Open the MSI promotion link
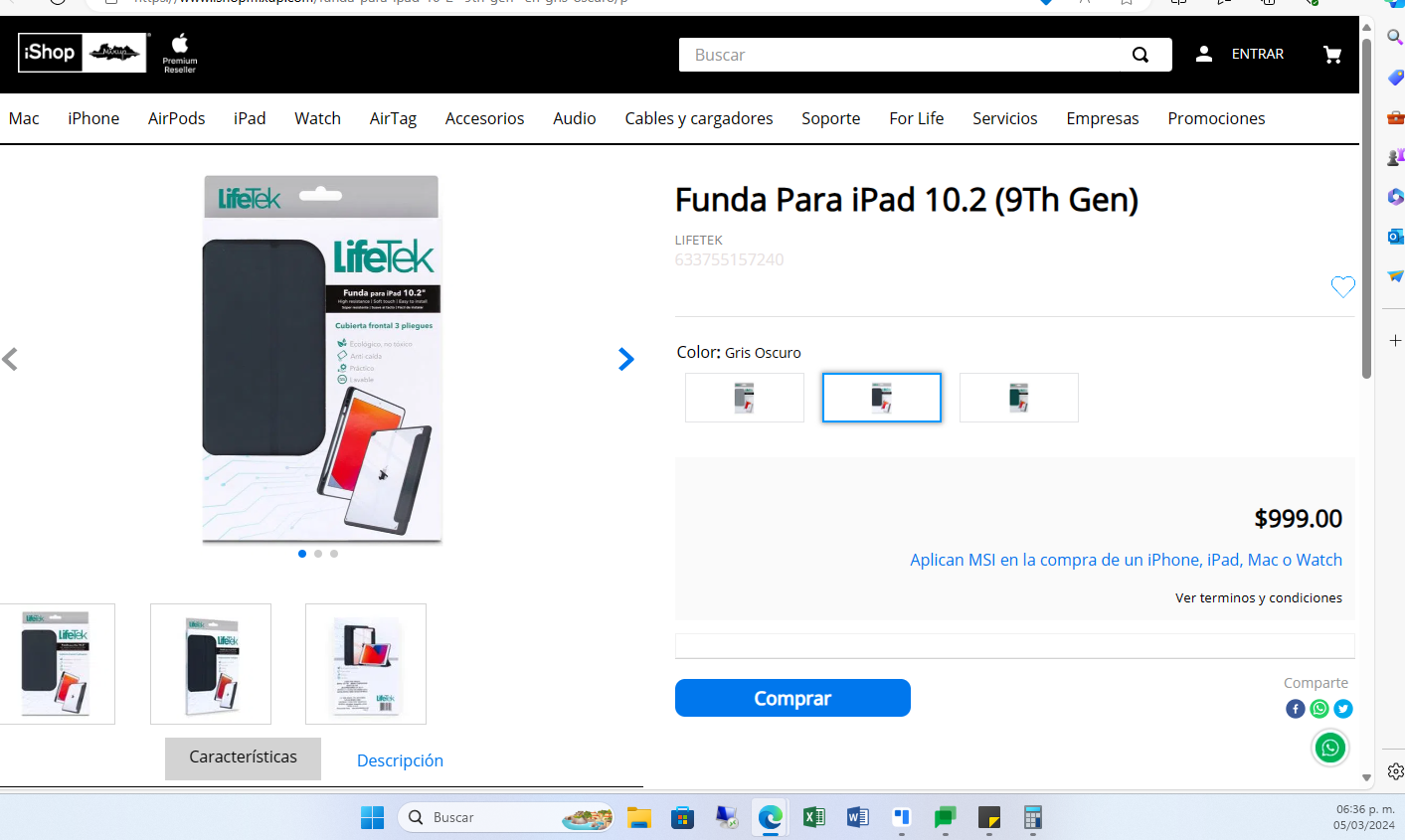1405x840 pixels. tap(1126, 560)
